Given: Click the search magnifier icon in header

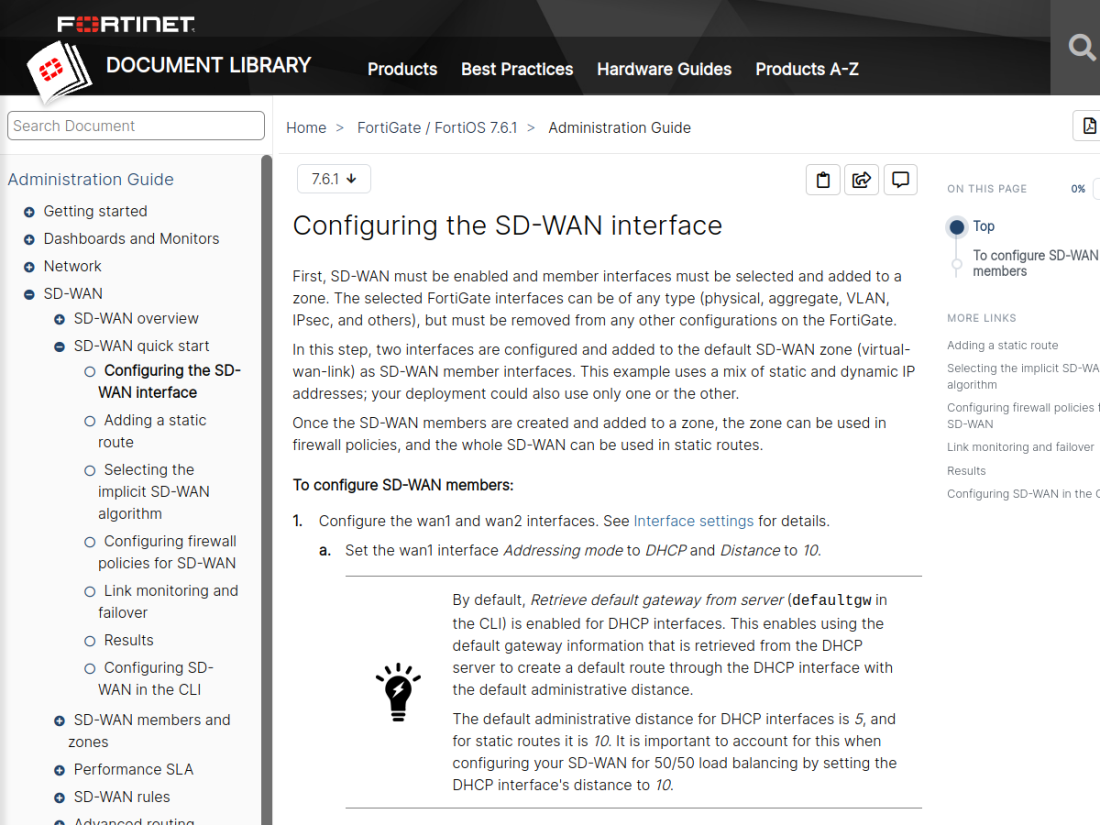Looking at the screenshot, I should pos(1081,48).
